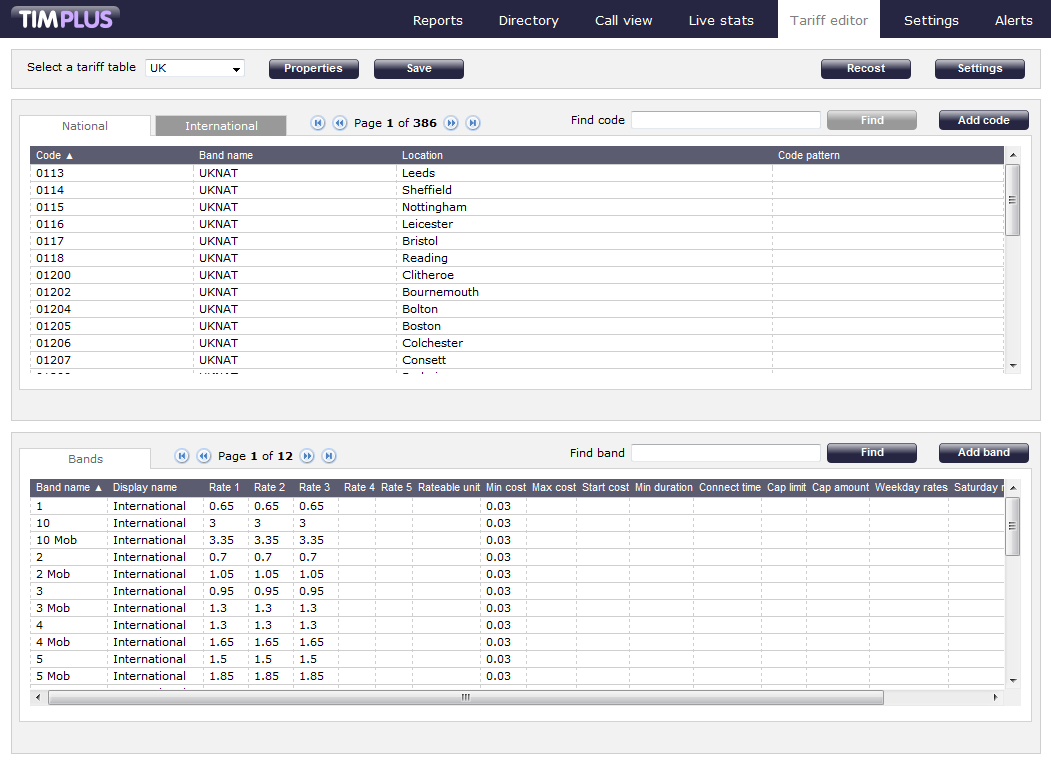Go to previous page of bands list
The width and height of the screenshot is (1051, 766).
[x=204, y=456]
